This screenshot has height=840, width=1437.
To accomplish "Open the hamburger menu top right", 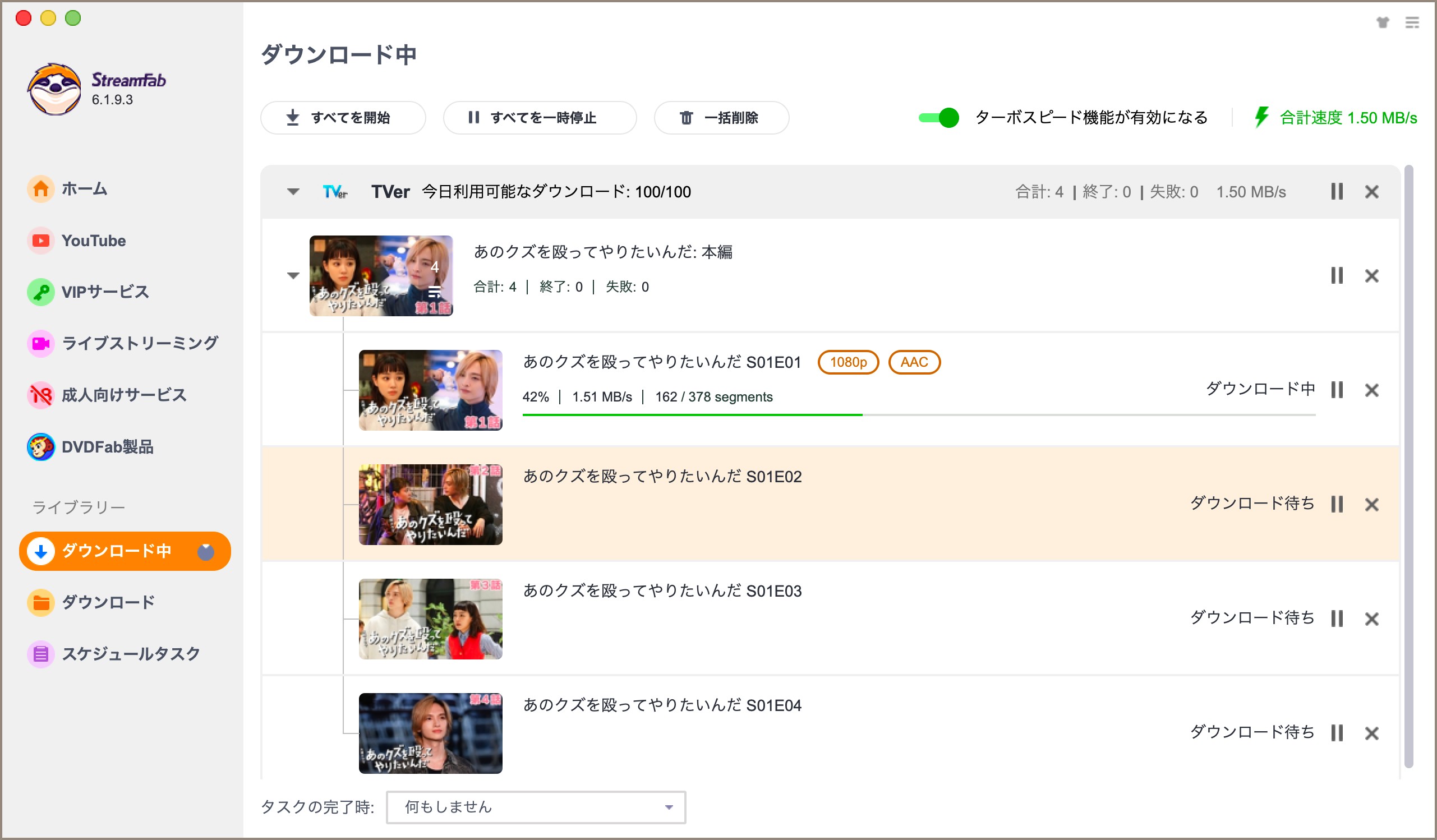I will (1412, 22).
